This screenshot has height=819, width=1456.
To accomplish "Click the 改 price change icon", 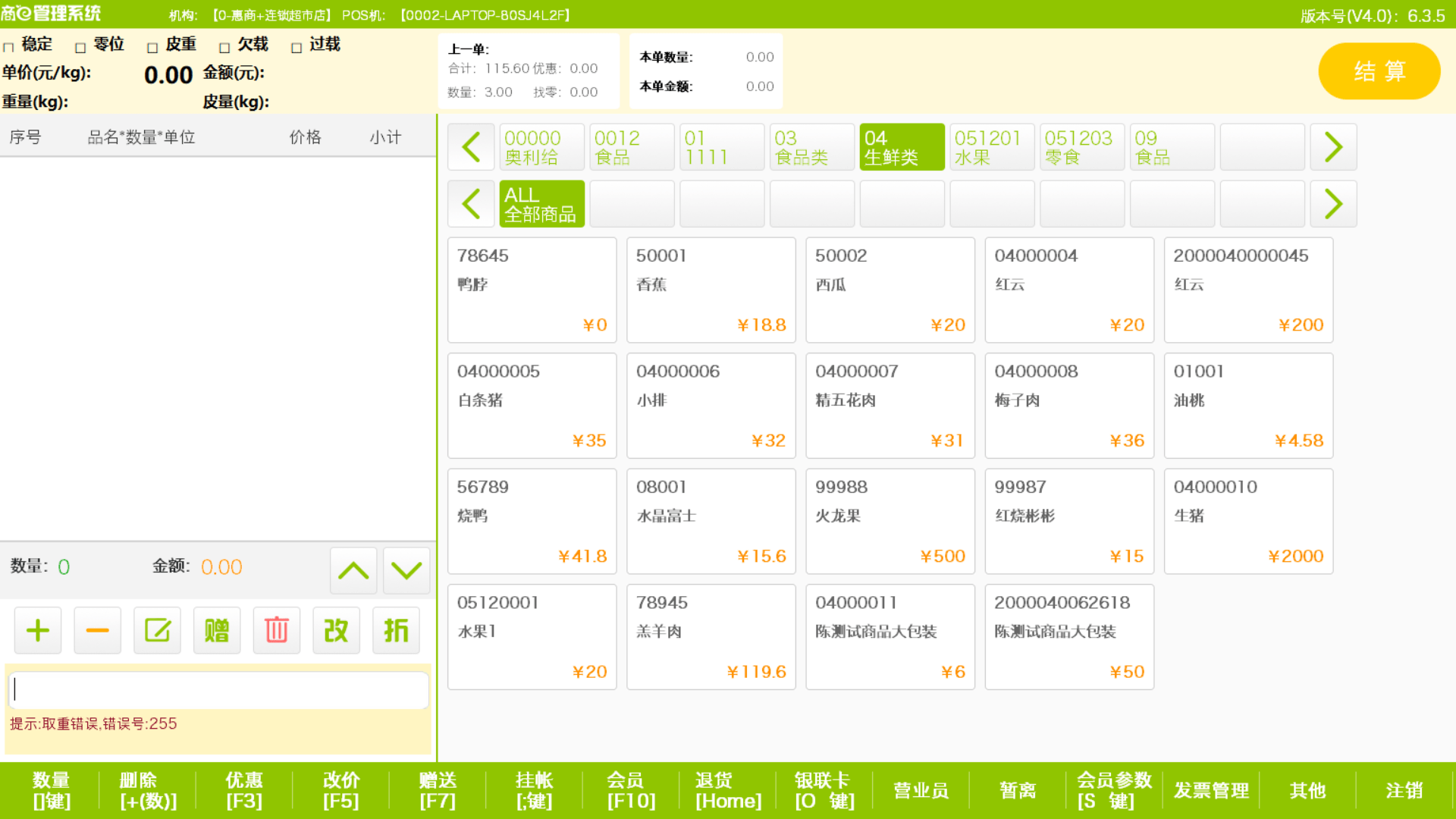I will [x=336, y=630].
